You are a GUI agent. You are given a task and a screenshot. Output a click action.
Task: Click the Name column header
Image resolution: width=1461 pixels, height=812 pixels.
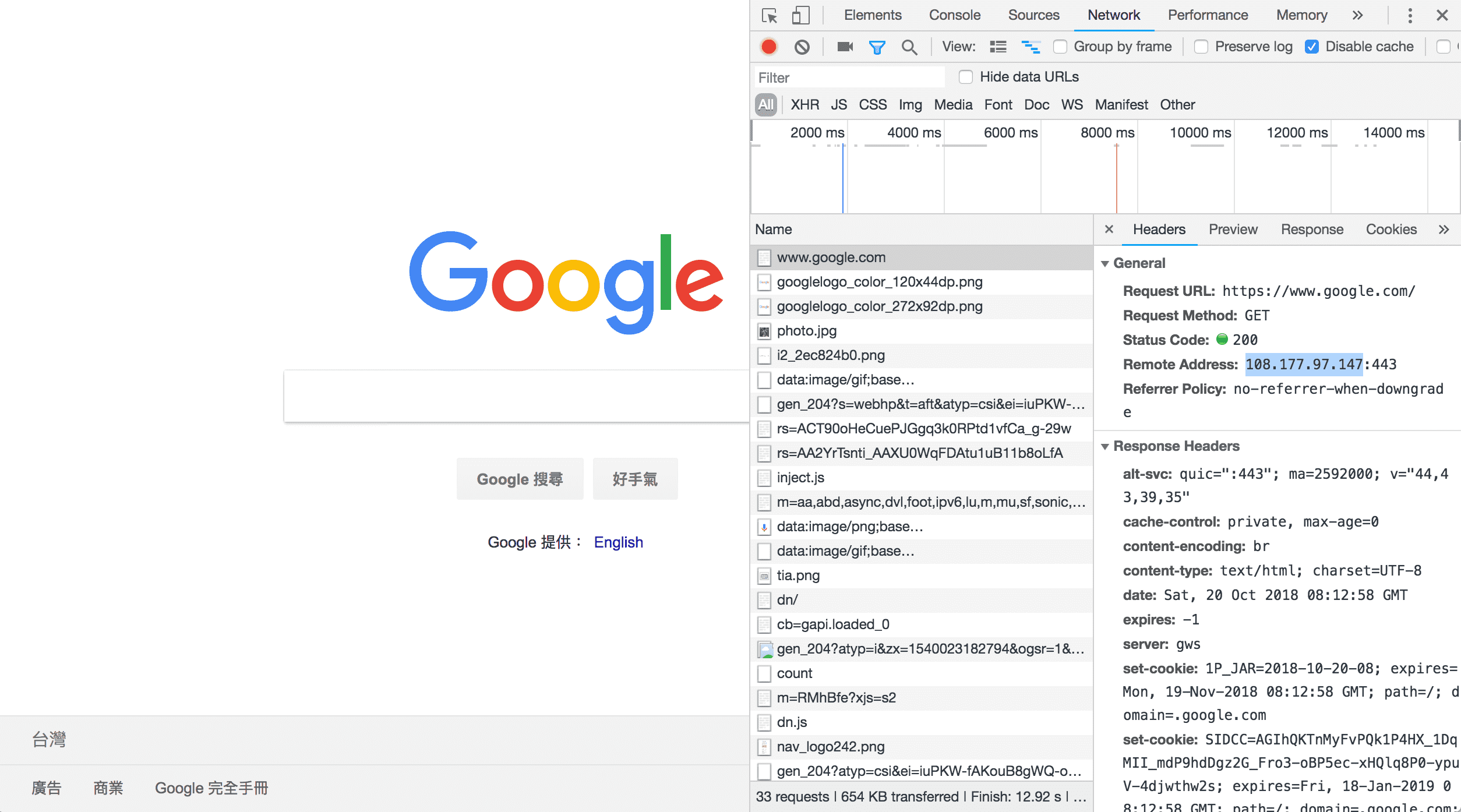(x=922, y=230)
